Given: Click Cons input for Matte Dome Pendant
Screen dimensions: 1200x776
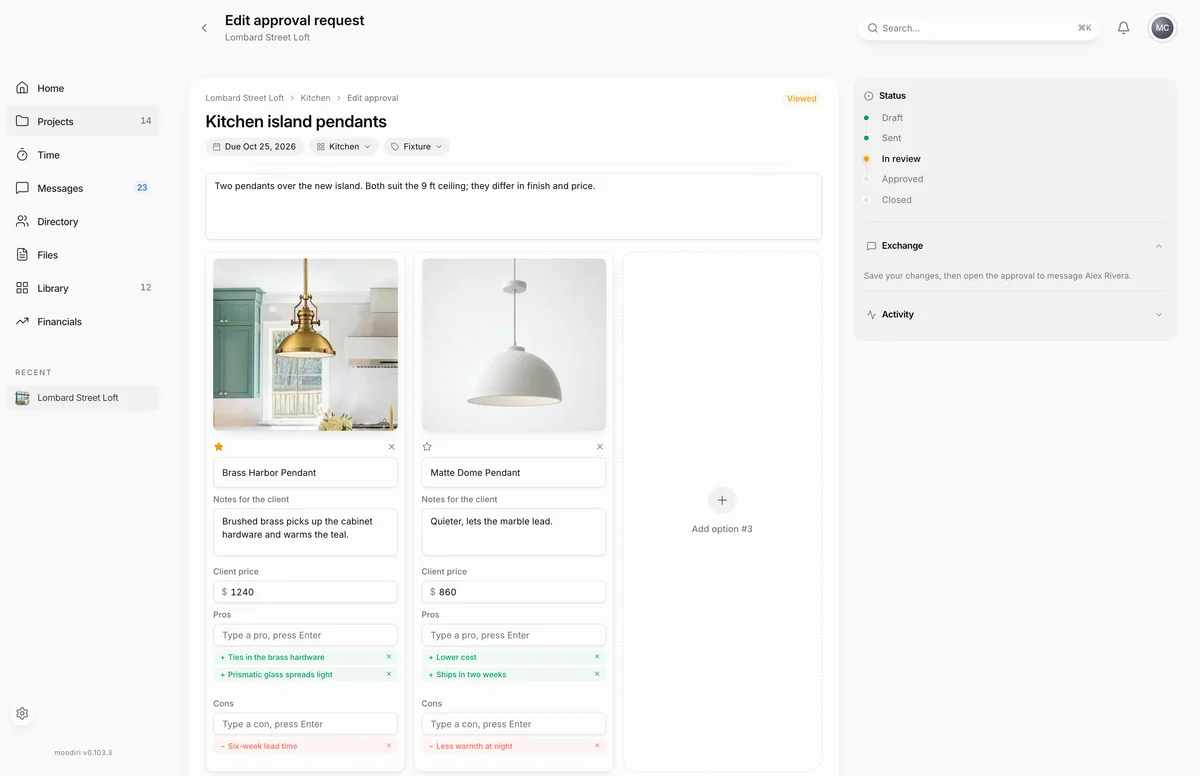Looking at the screenshot, I should [514, 724].
